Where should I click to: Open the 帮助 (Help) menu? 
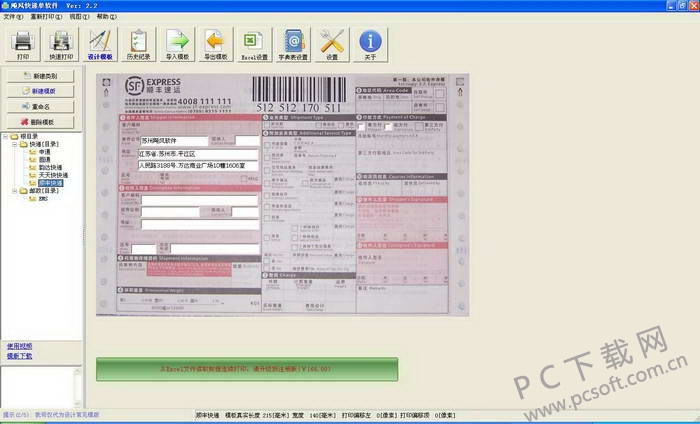point(107,17)
